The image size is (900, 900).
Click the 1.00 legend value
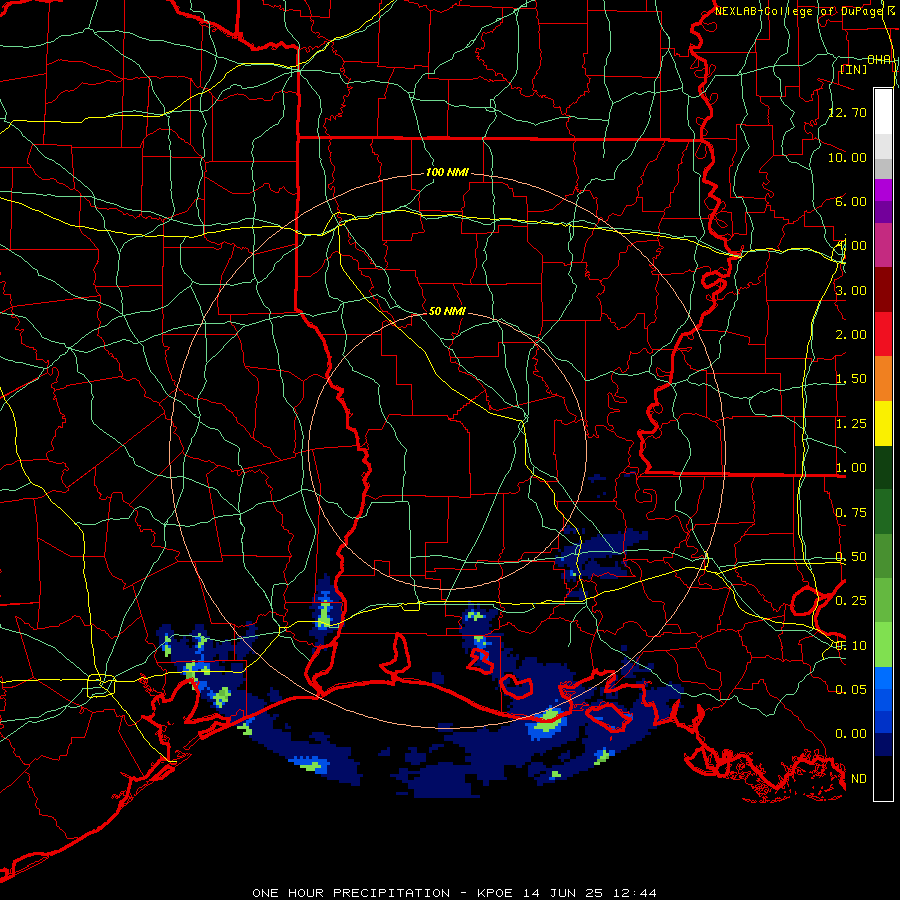[851, 468]
